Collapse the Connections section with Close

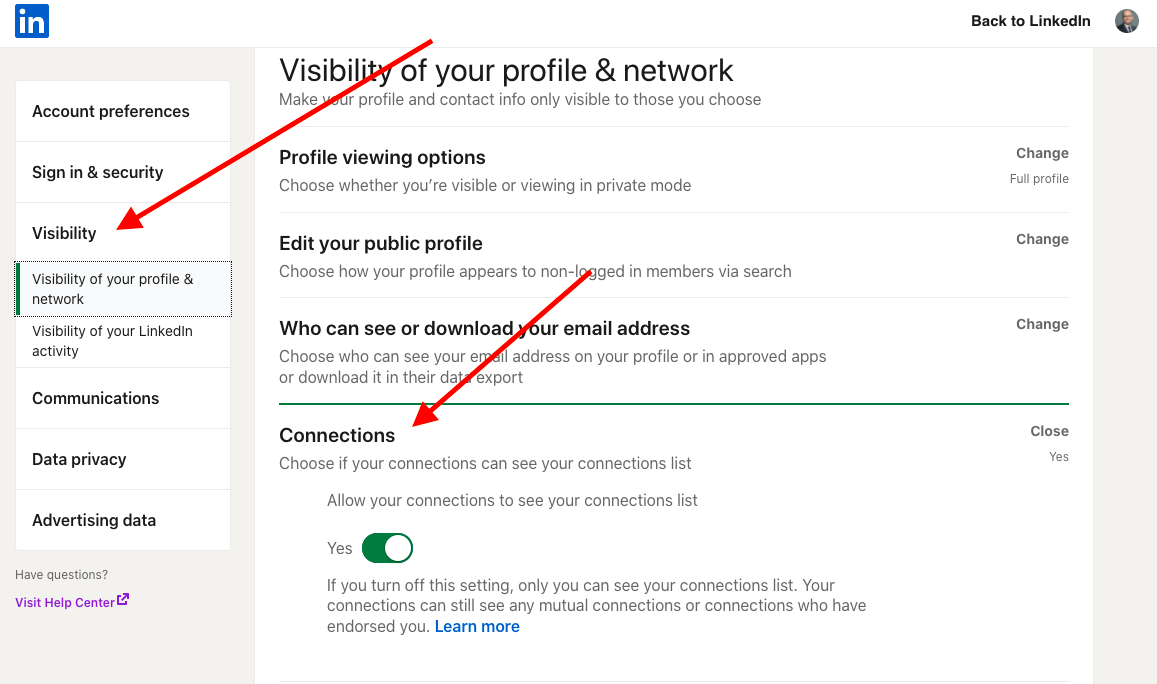[x=1048, y=430]
